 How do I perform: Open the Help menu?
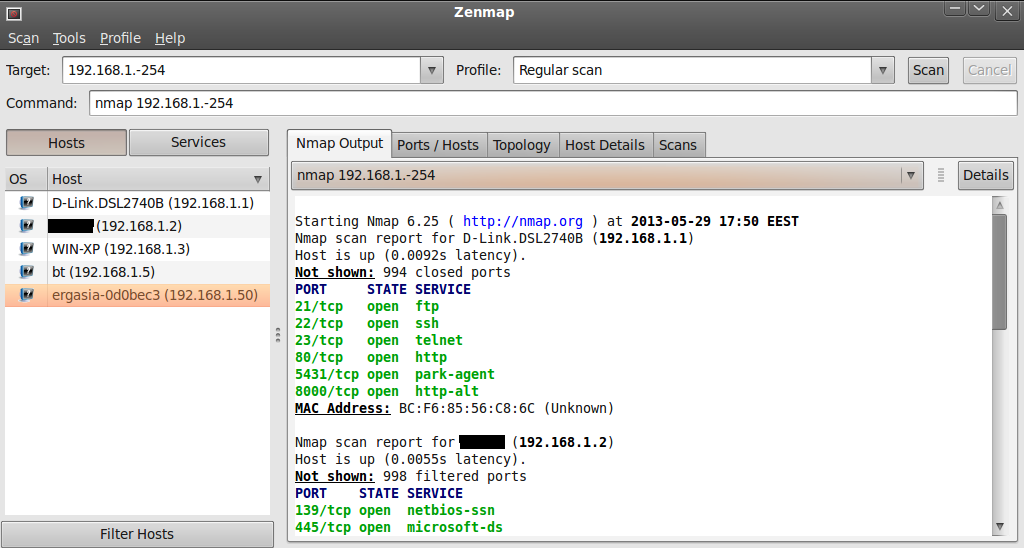[x=170, y=39]
